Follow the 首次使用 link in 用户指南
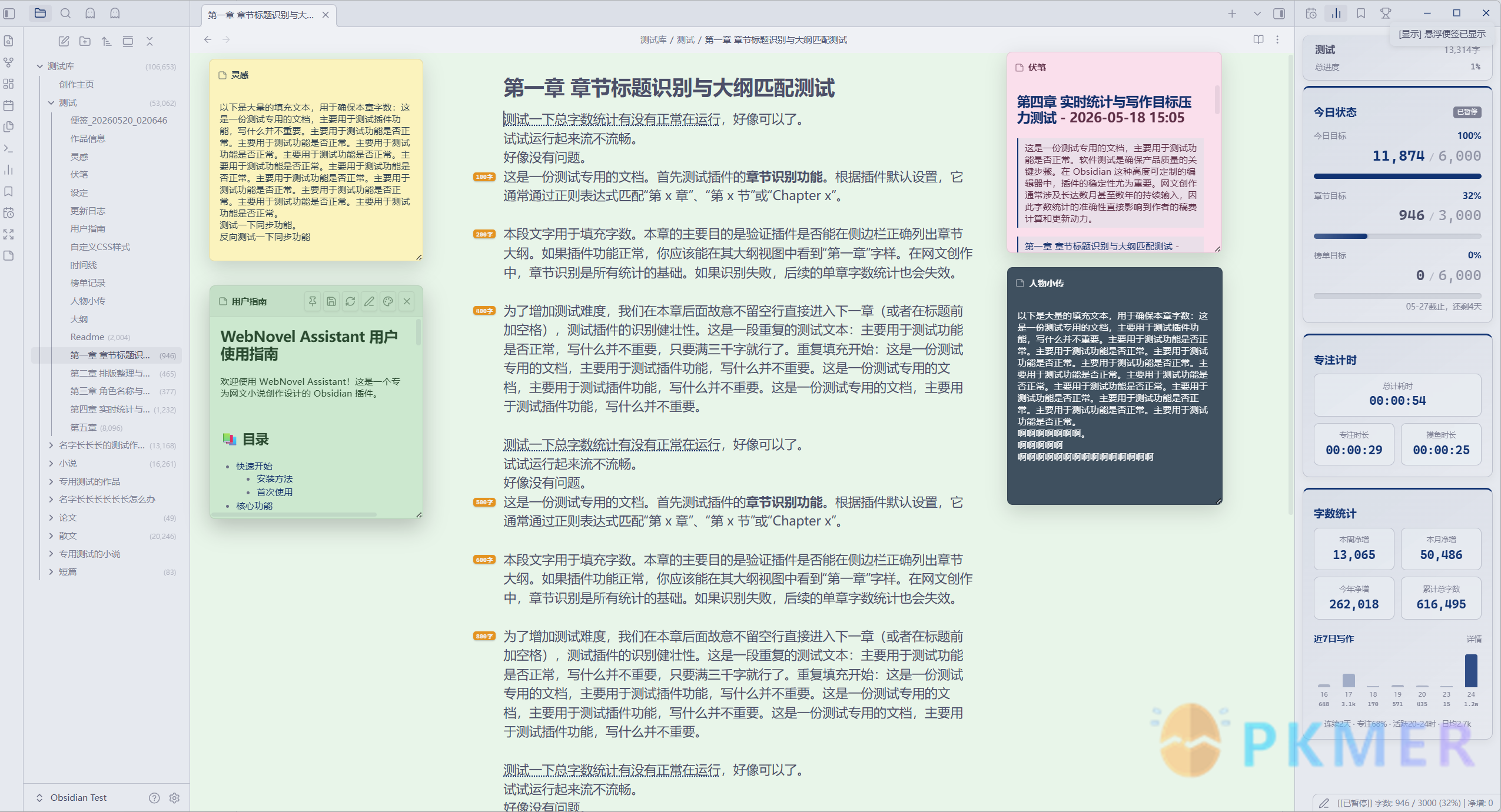Image resolution: width=1501 pixels, height=812 pixels. click(274, 492)
